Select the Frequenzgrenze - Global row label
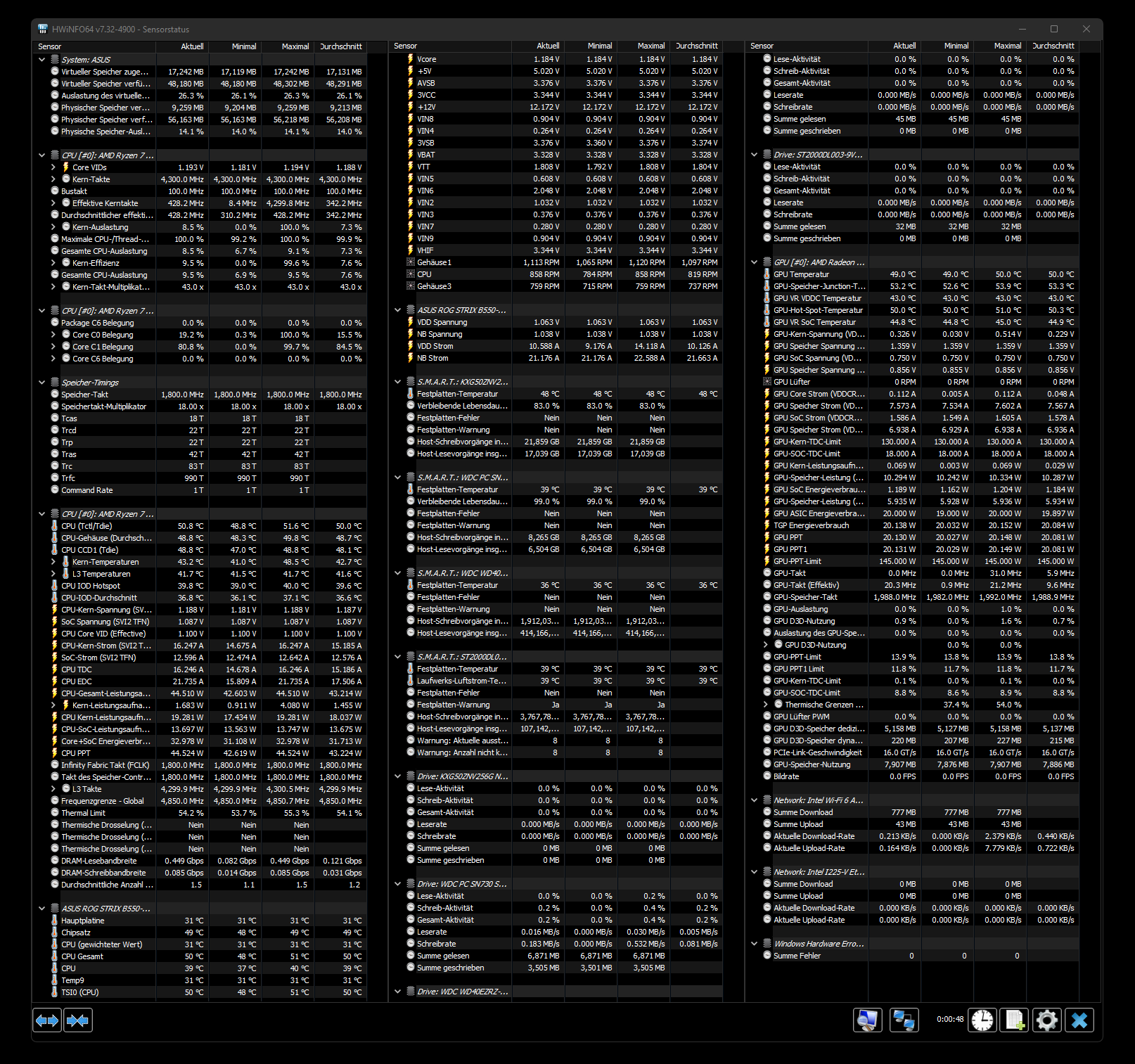This screenshot has width=1135, height=1064. pos(103,801)
